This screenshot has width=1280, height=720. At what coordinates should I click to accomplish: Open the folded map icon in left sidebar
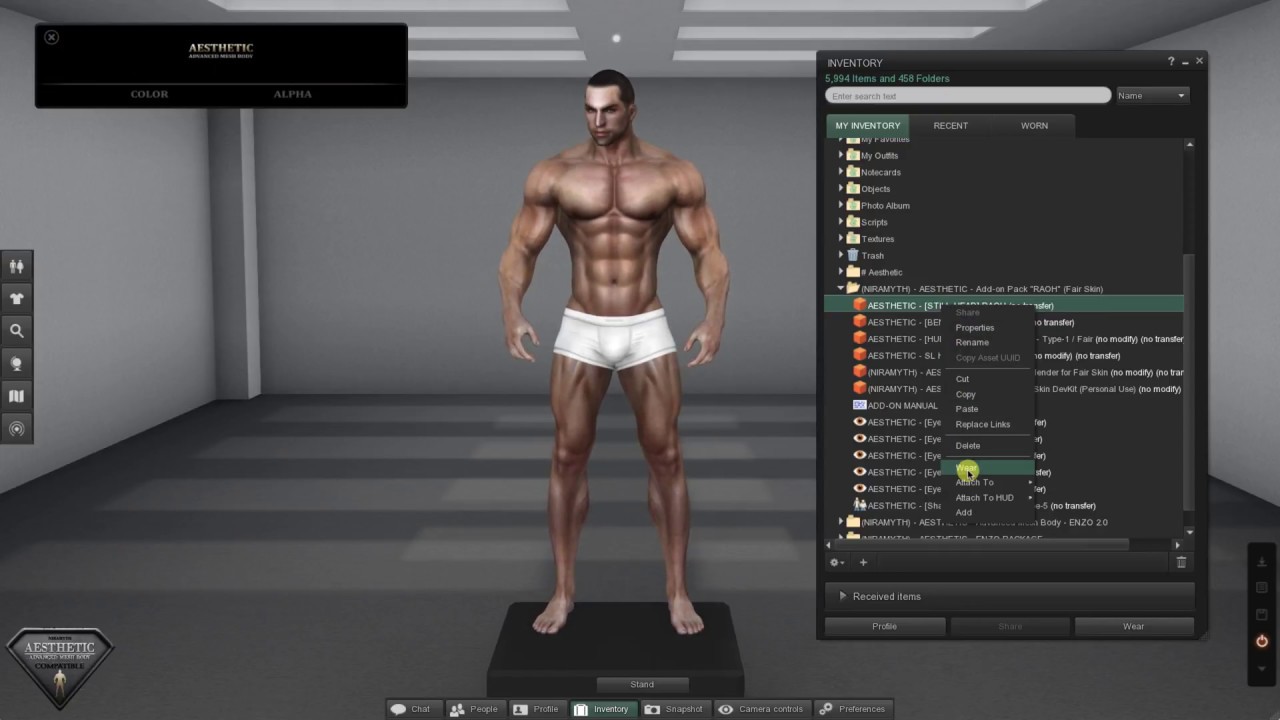click(x=16, y=396)
